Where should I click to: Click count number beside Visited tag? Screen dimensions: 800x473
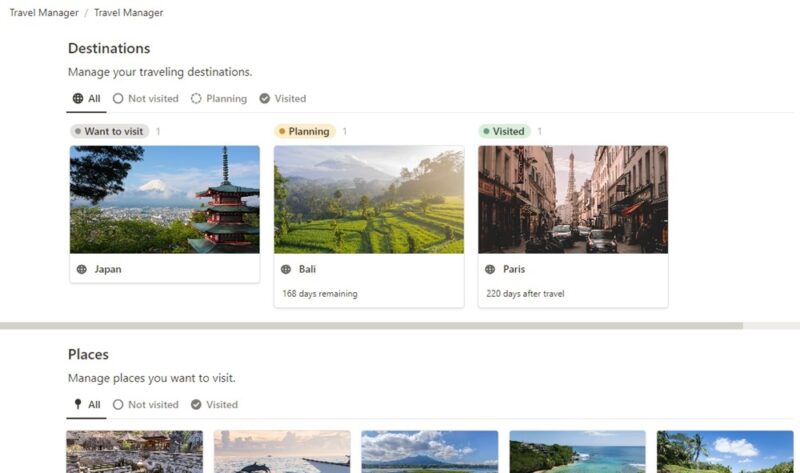click(539, 132)
